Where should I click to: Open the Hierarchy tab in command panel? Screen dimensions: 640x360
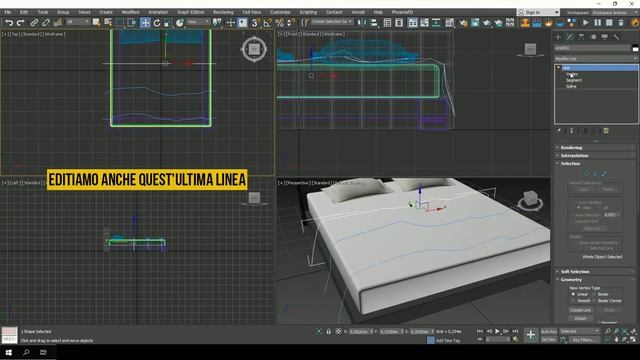(582, 37)
